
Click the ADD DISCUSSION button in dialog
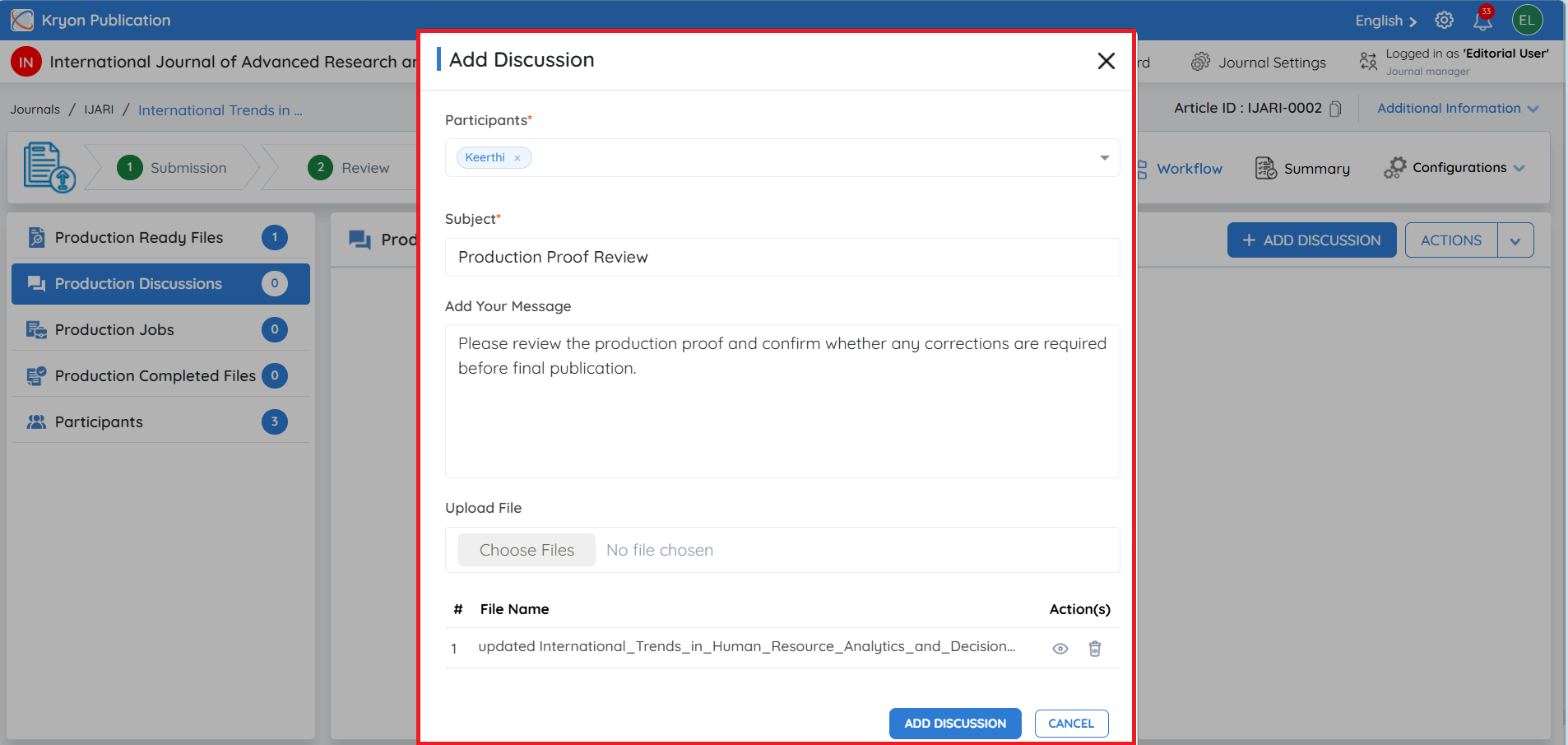point(955,724)
